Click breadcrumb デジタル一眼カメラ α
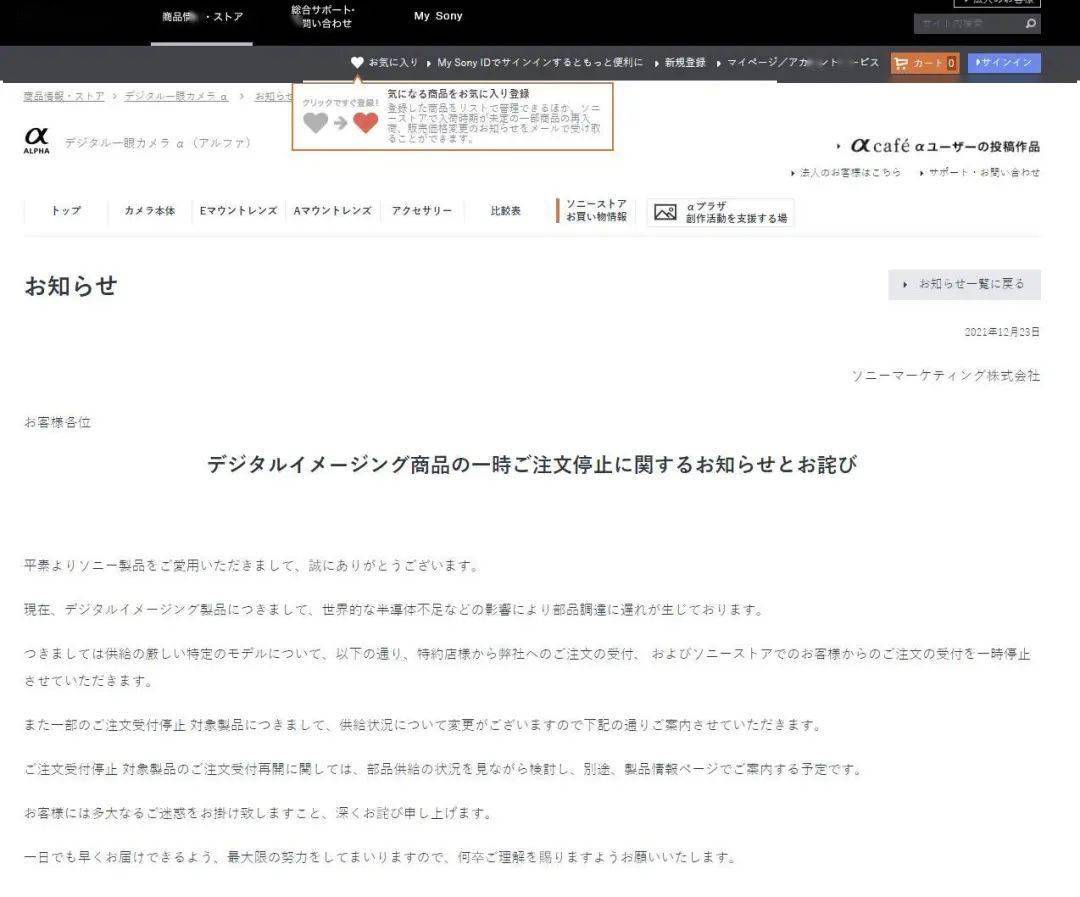 click(176, 96)
